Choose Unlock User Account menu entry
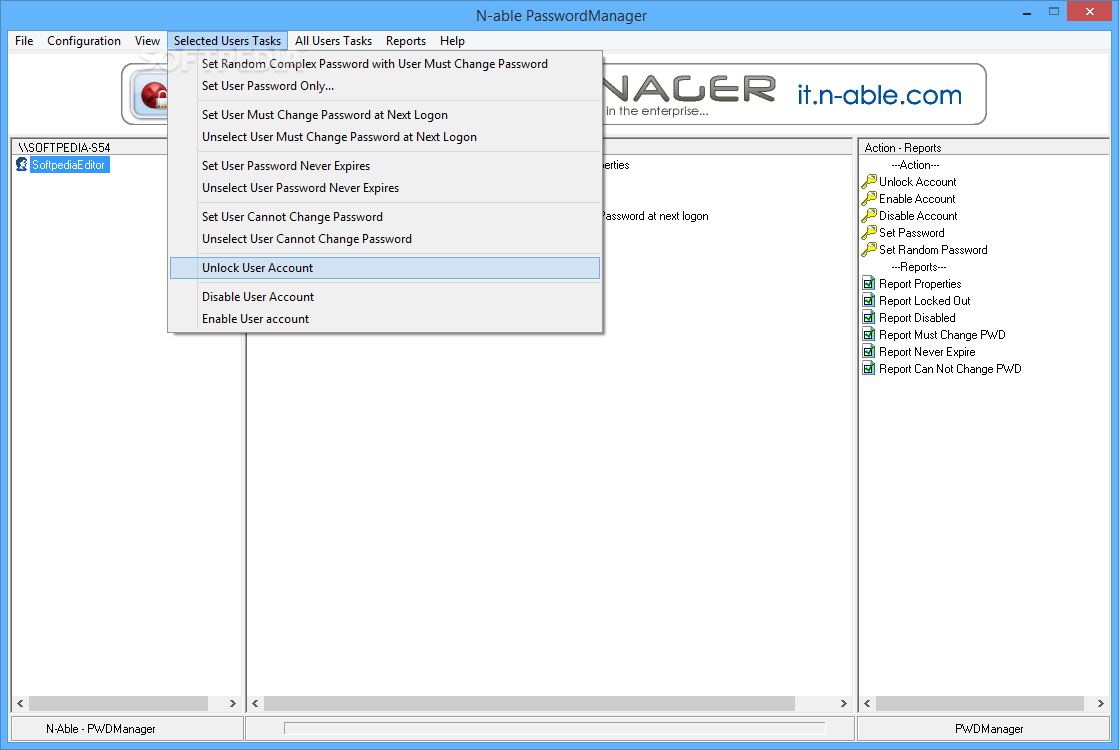This screenshot has width=1119, height=750. [x=385, y=268]
